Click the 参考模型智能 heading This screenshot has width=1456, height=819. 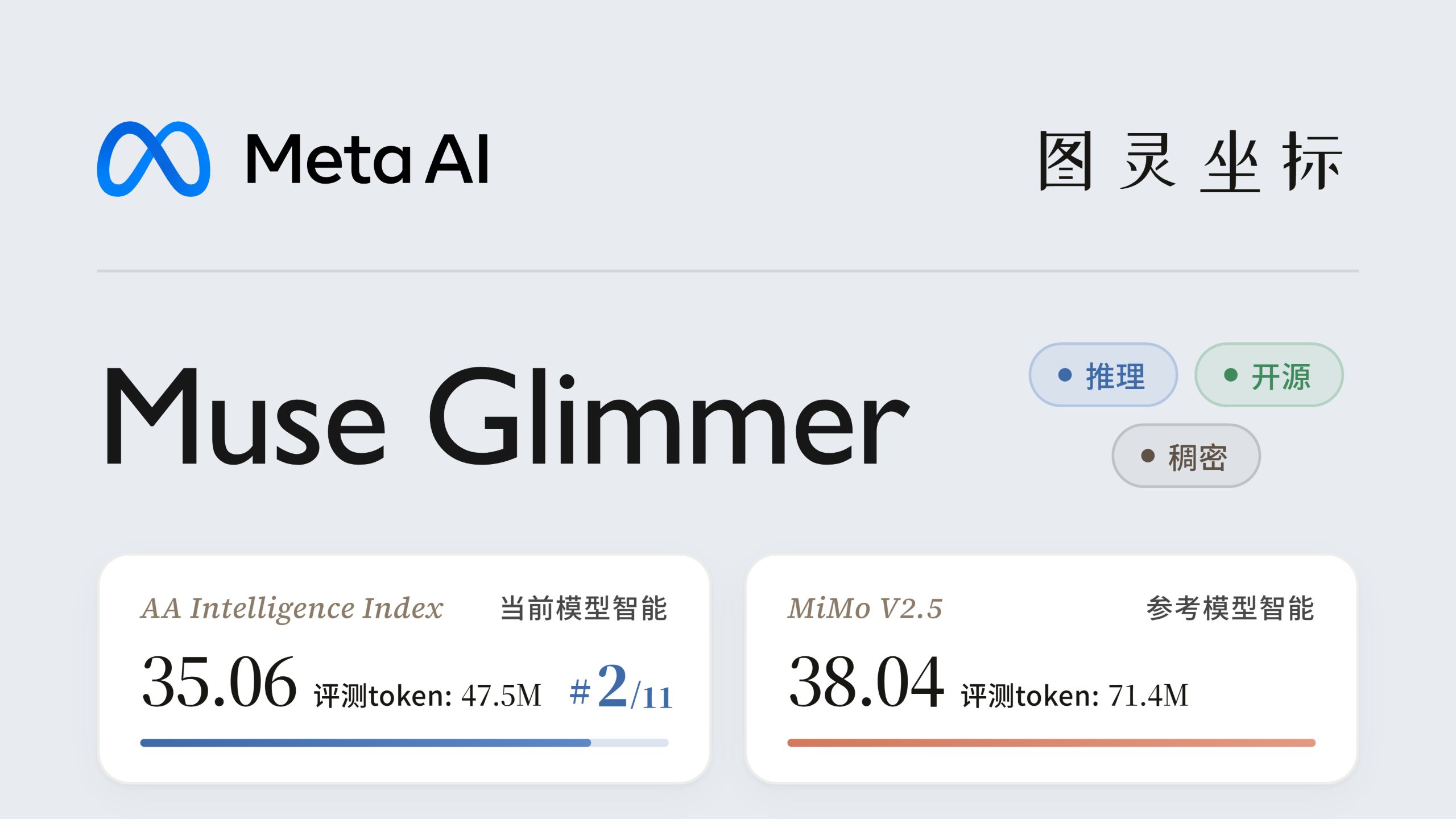click(1231, 609)
